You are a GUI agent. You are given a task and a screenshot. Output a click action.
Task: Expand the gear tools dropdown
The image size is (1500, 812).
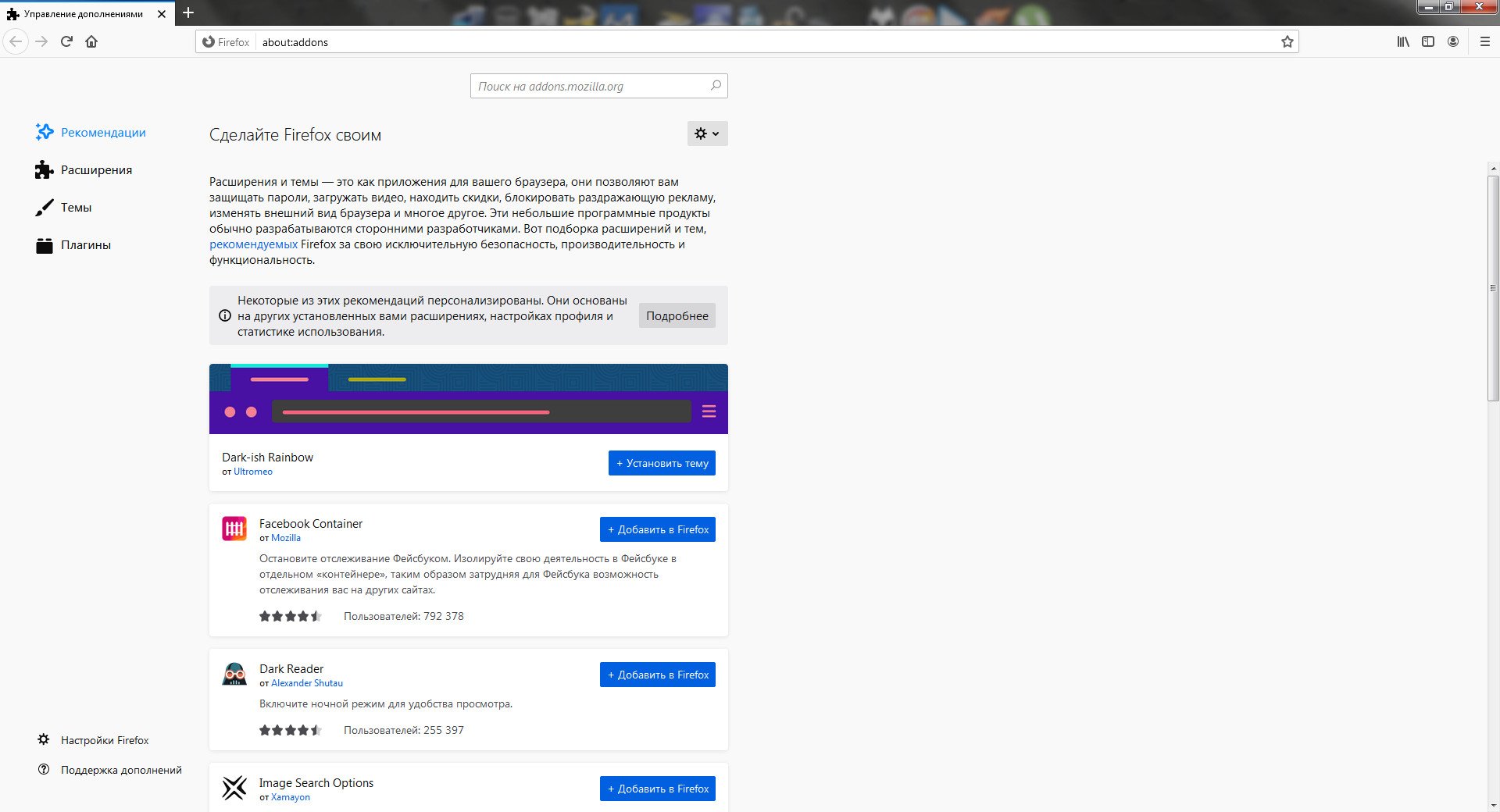click(707, 134)
